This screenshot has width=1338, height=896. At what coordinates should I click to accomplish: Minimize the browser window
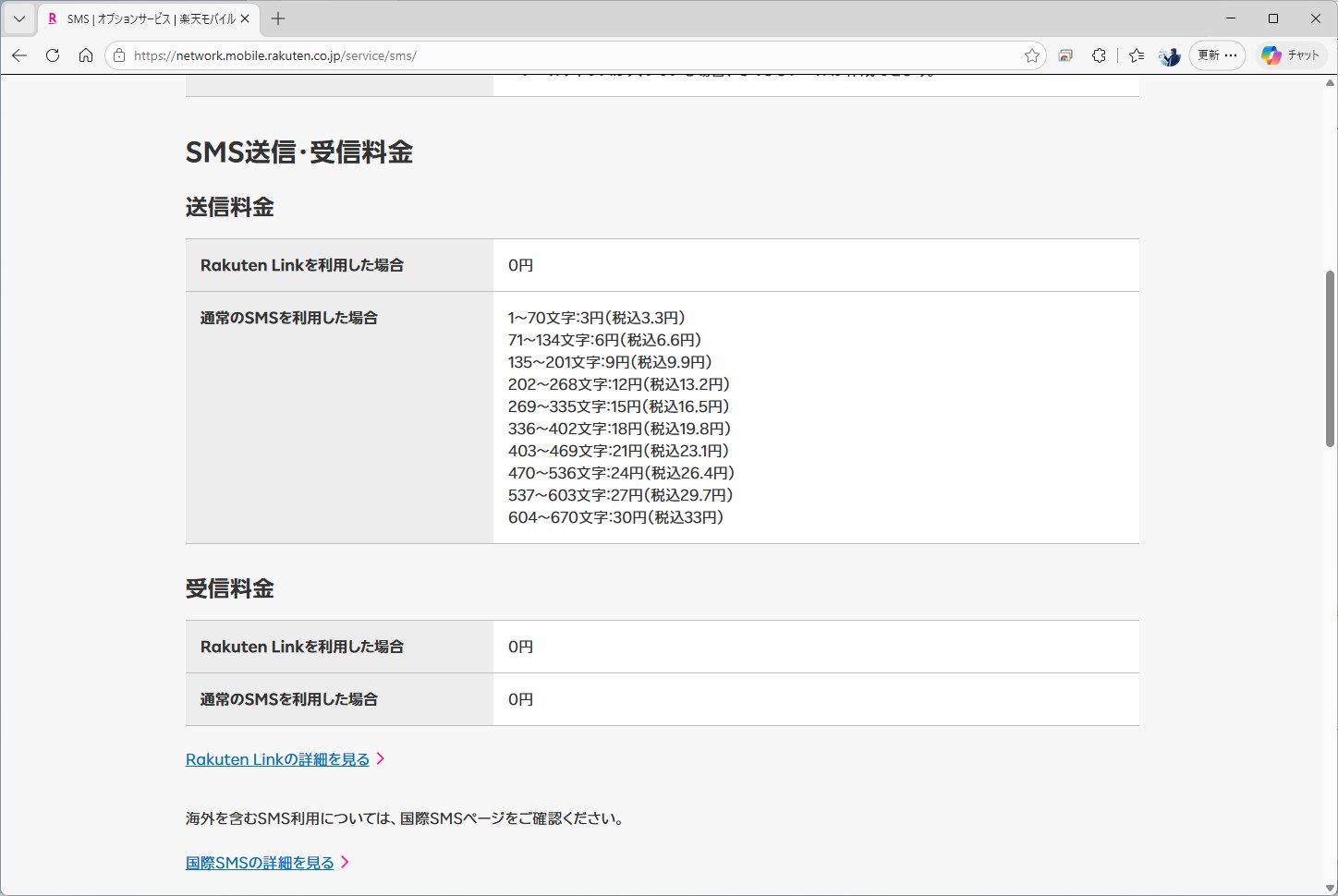coord(1231,18)
